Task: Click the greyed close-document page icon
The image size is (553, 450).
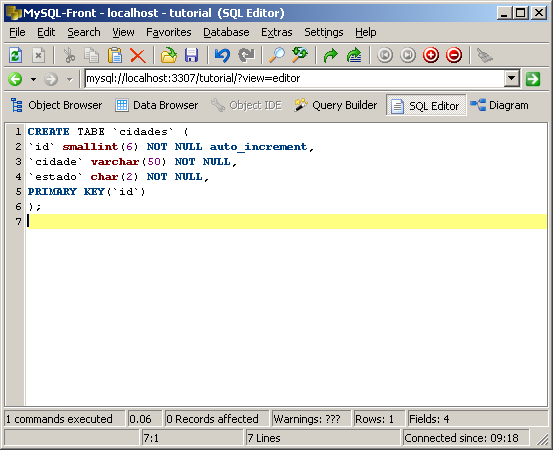Action: (x=38, y=55)
